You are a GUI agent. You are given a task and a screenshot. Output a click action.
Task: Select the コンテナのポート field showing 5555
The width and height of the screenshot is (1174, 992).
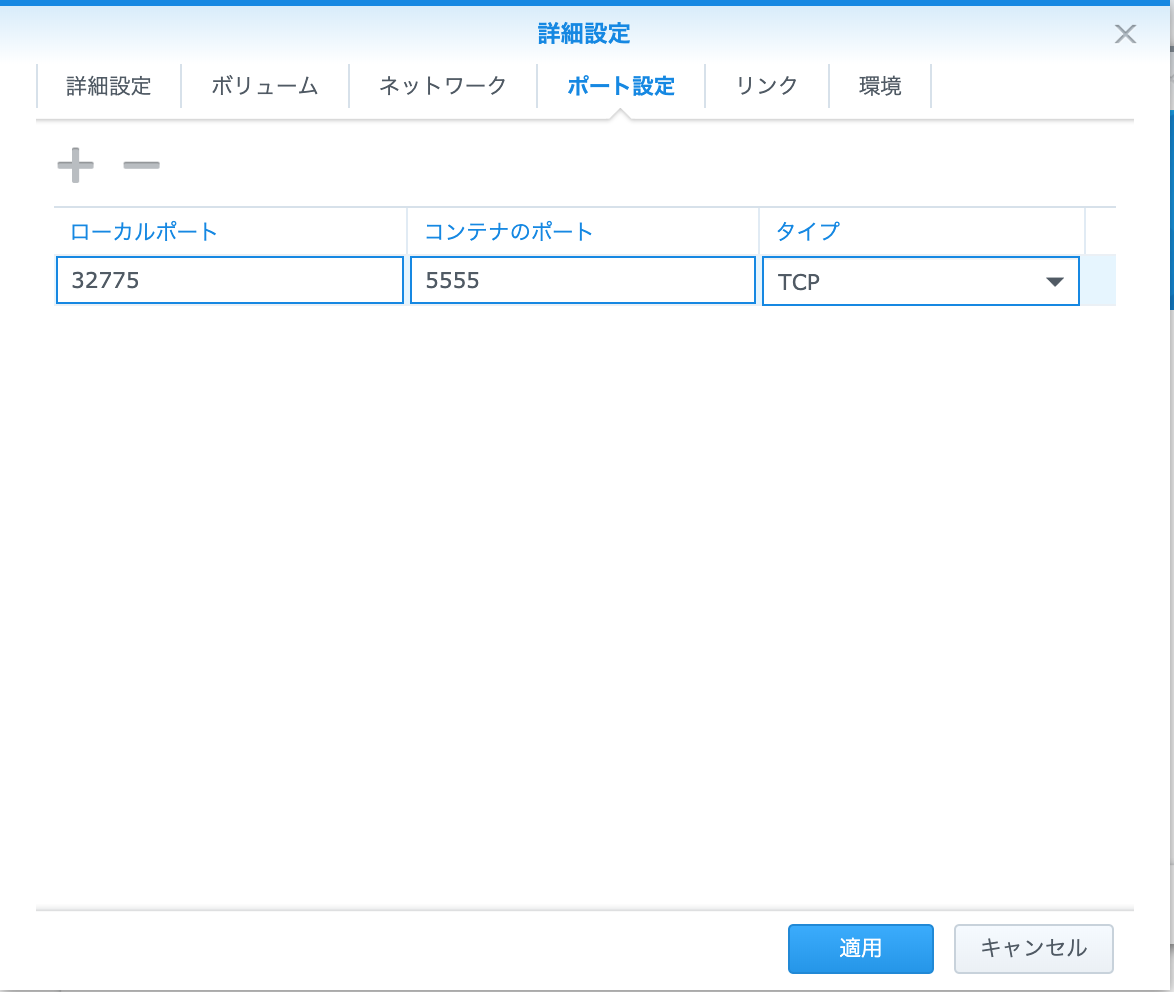point(582,280)
